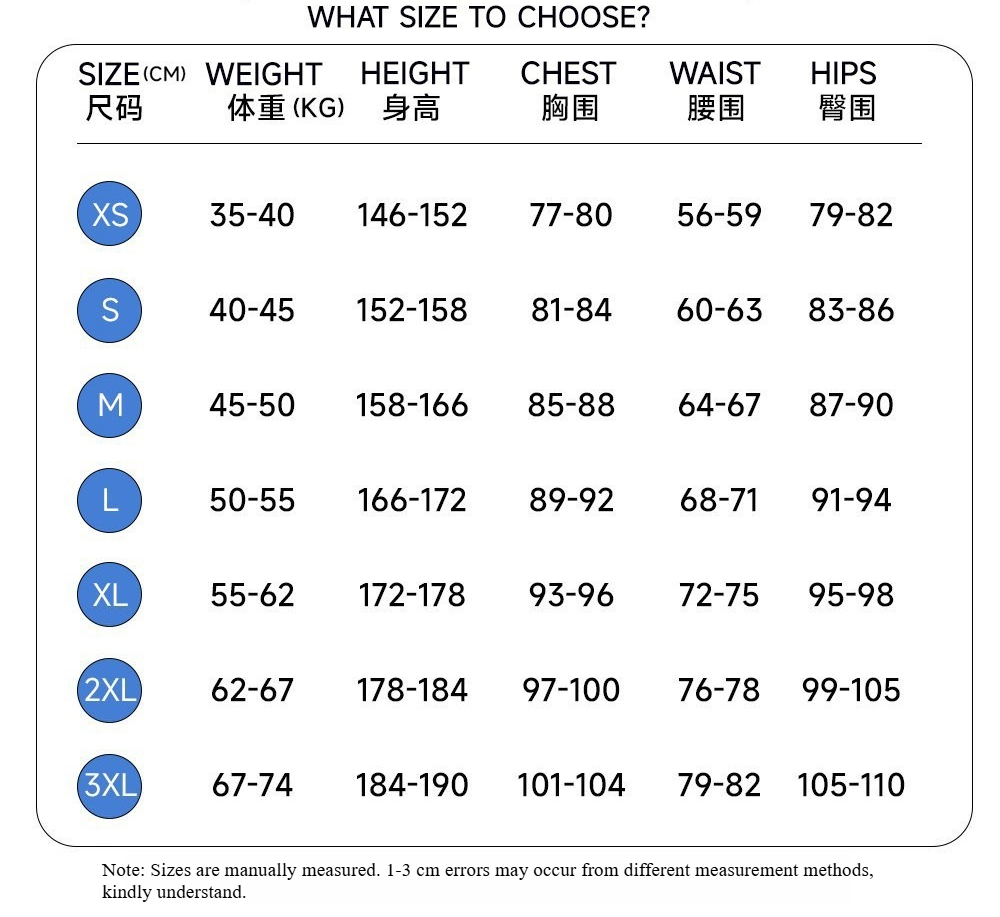This screenshot has height=917, width=1000.
Task: Pick the 2XL size circle
Action: [109, 690]
